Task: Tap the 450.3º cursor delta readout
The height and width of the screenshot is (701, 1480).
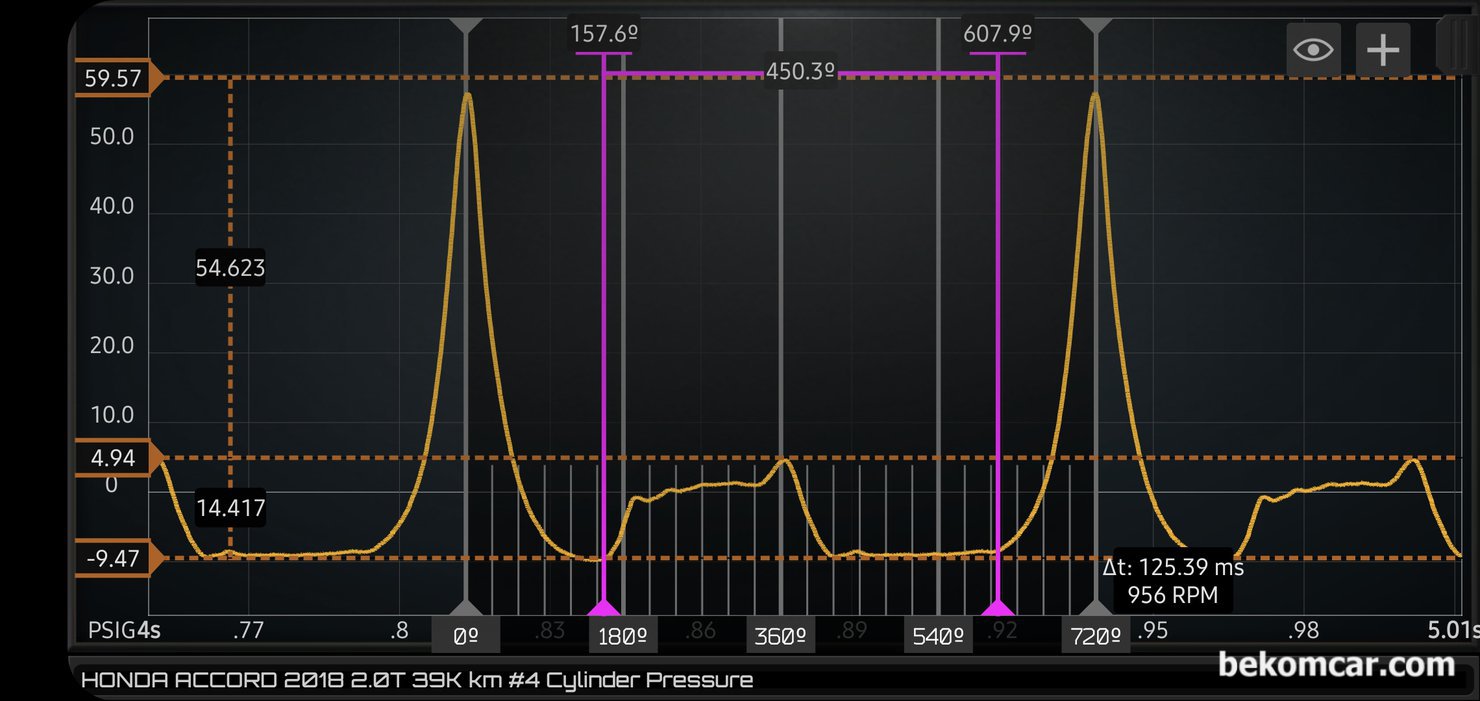Action: coord(800,73)
